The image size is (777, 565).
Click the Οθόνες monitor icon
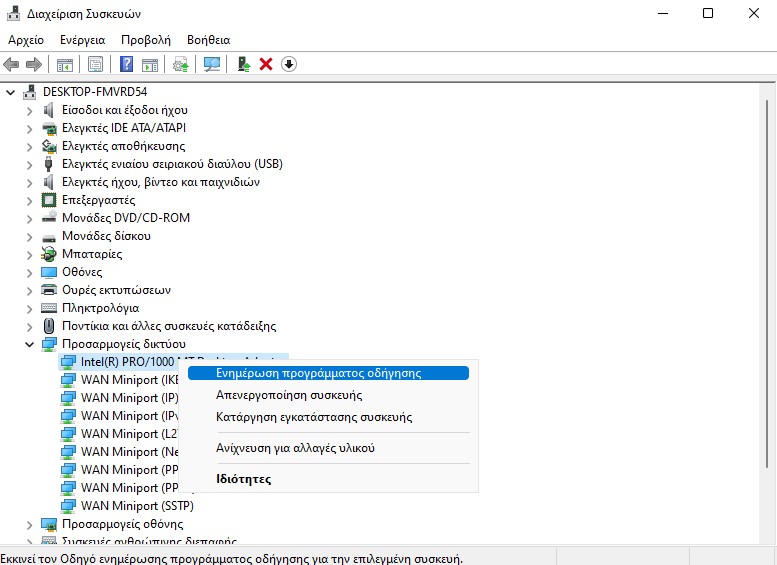click(49, 272)
